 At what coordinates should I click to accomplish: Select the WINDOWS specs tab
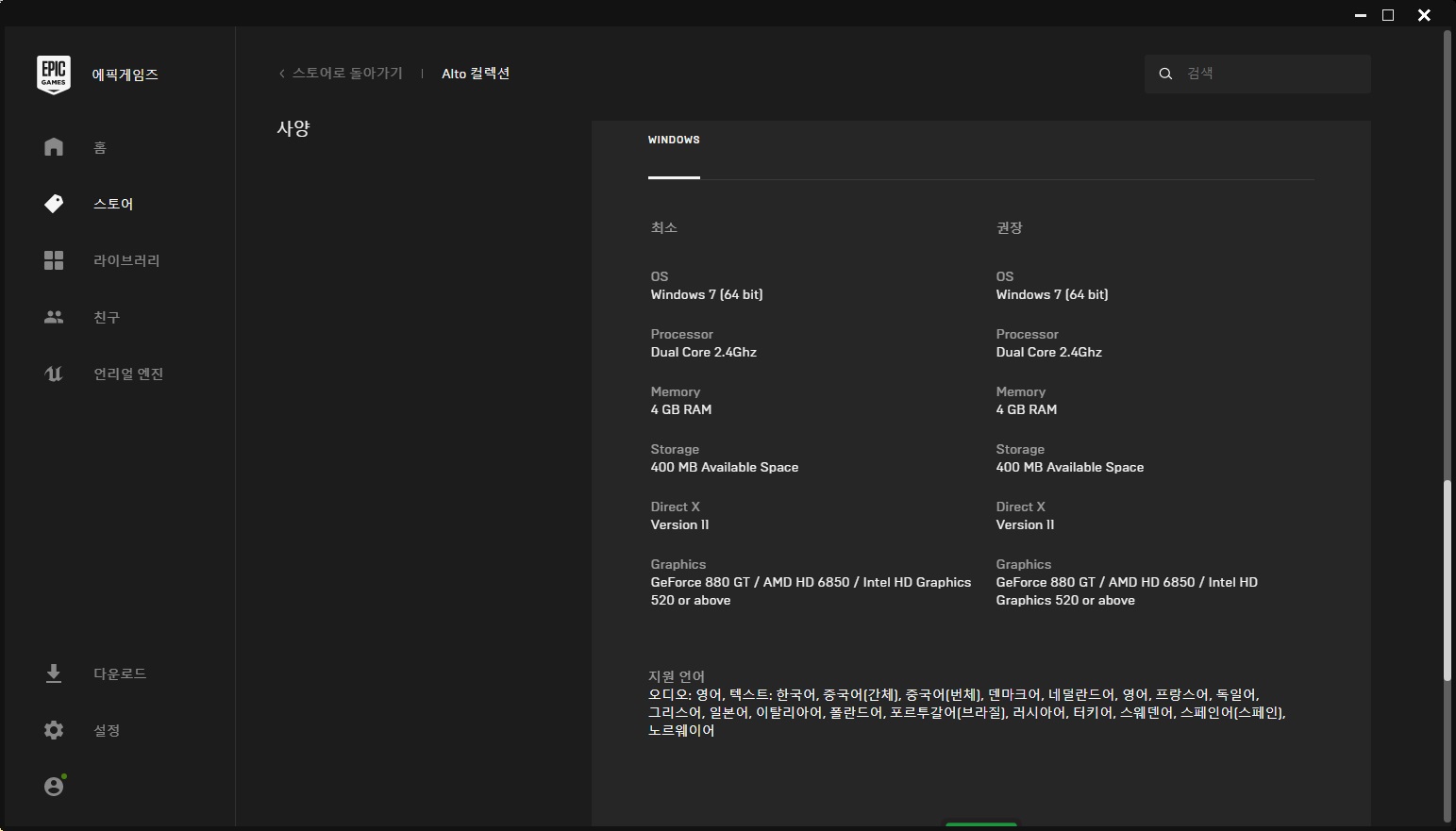point(674,141)
